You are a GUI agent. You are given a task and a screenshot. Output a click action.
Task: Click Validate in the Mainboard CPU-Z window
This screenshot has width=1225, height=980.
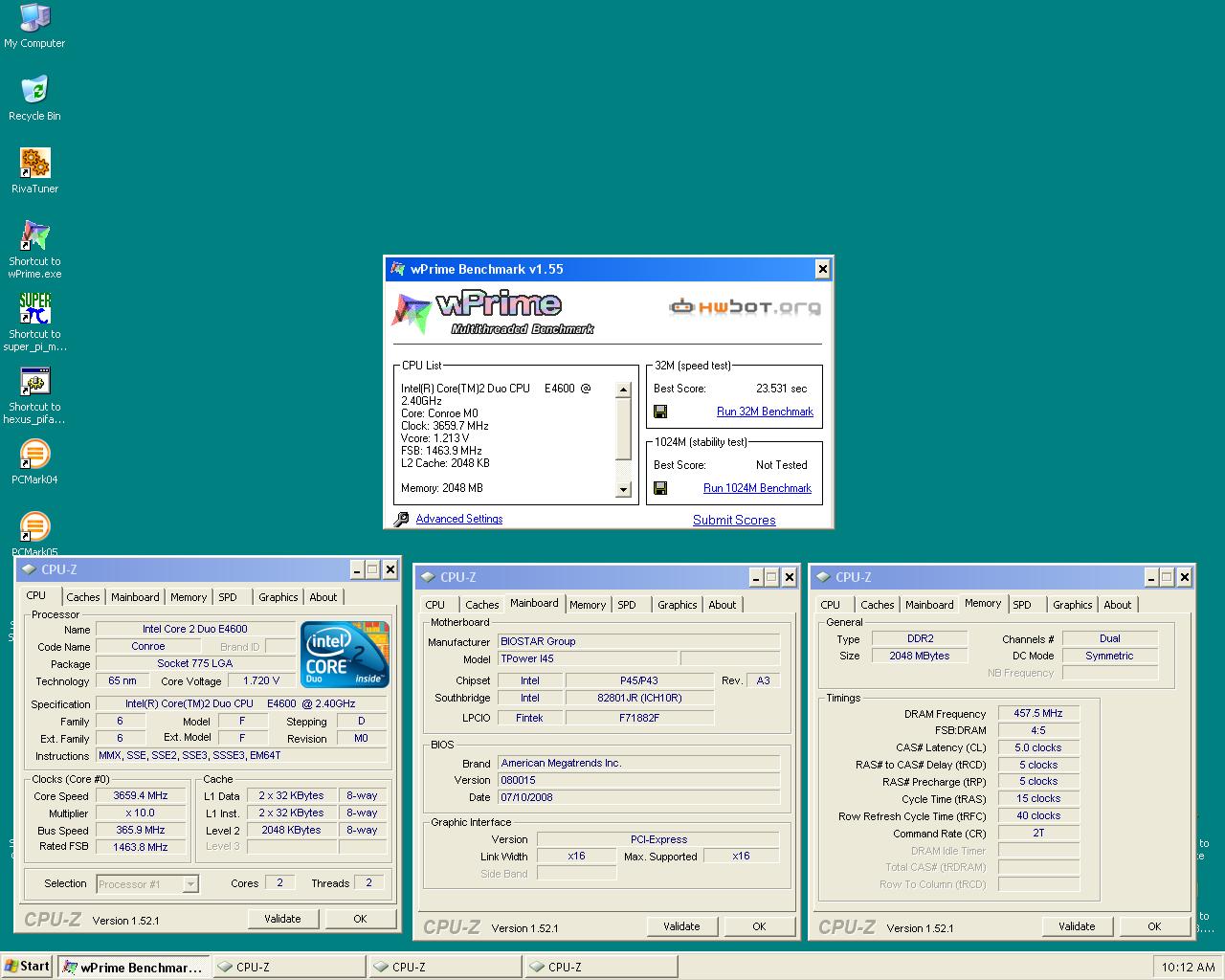point(681,926)
